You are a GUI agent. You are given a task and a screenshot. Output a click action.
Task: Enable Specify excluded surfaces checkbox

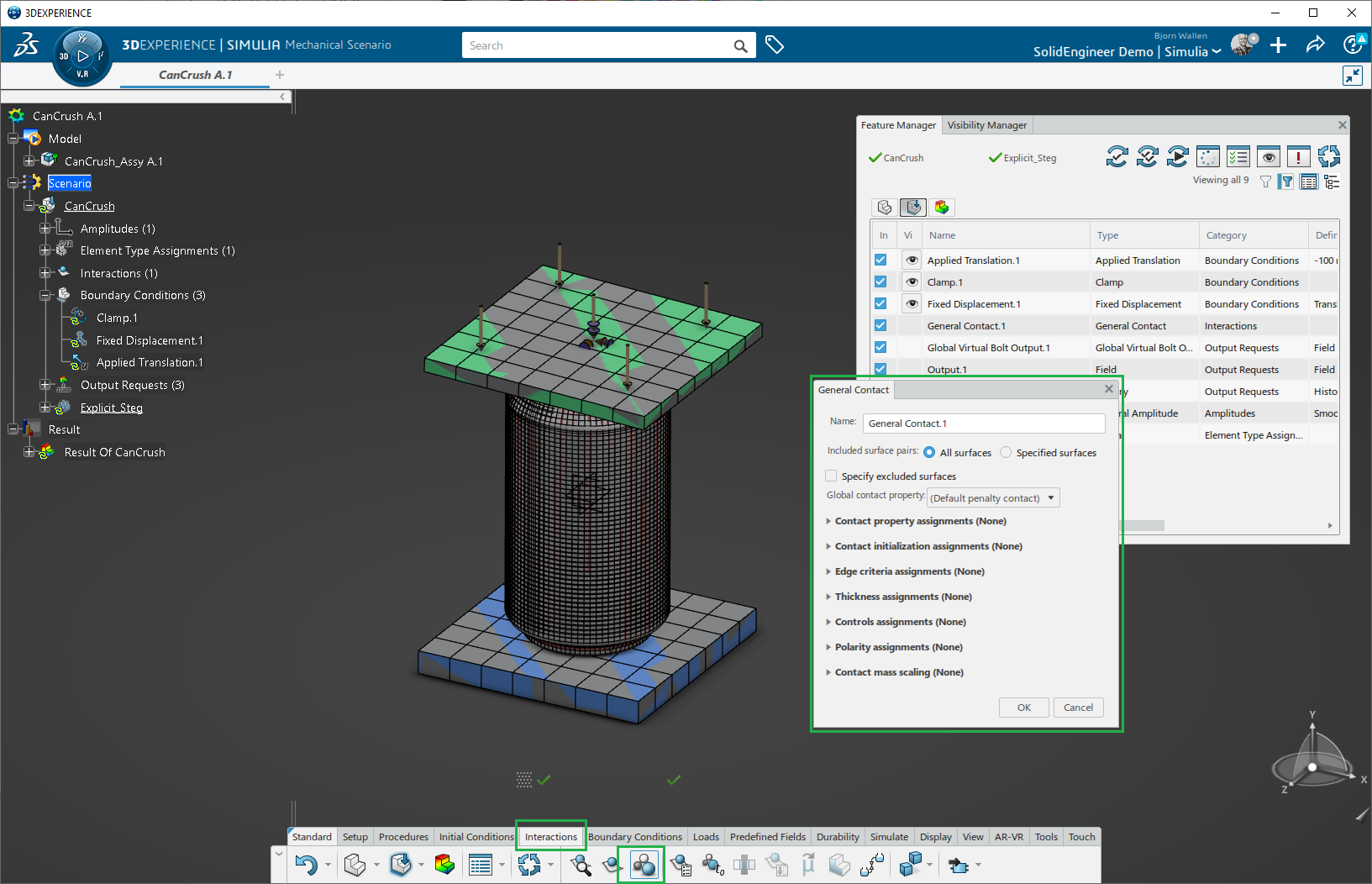coord(831,476)
